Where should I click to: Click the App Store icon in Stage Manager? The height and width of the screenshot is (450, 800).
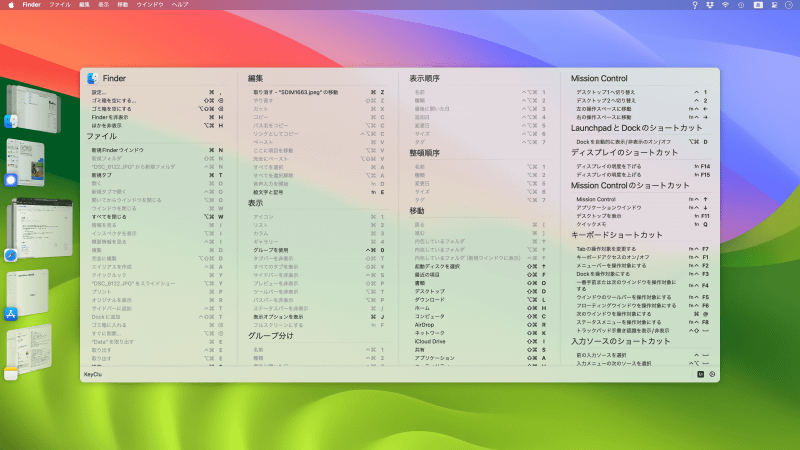[x=11, y=314]
